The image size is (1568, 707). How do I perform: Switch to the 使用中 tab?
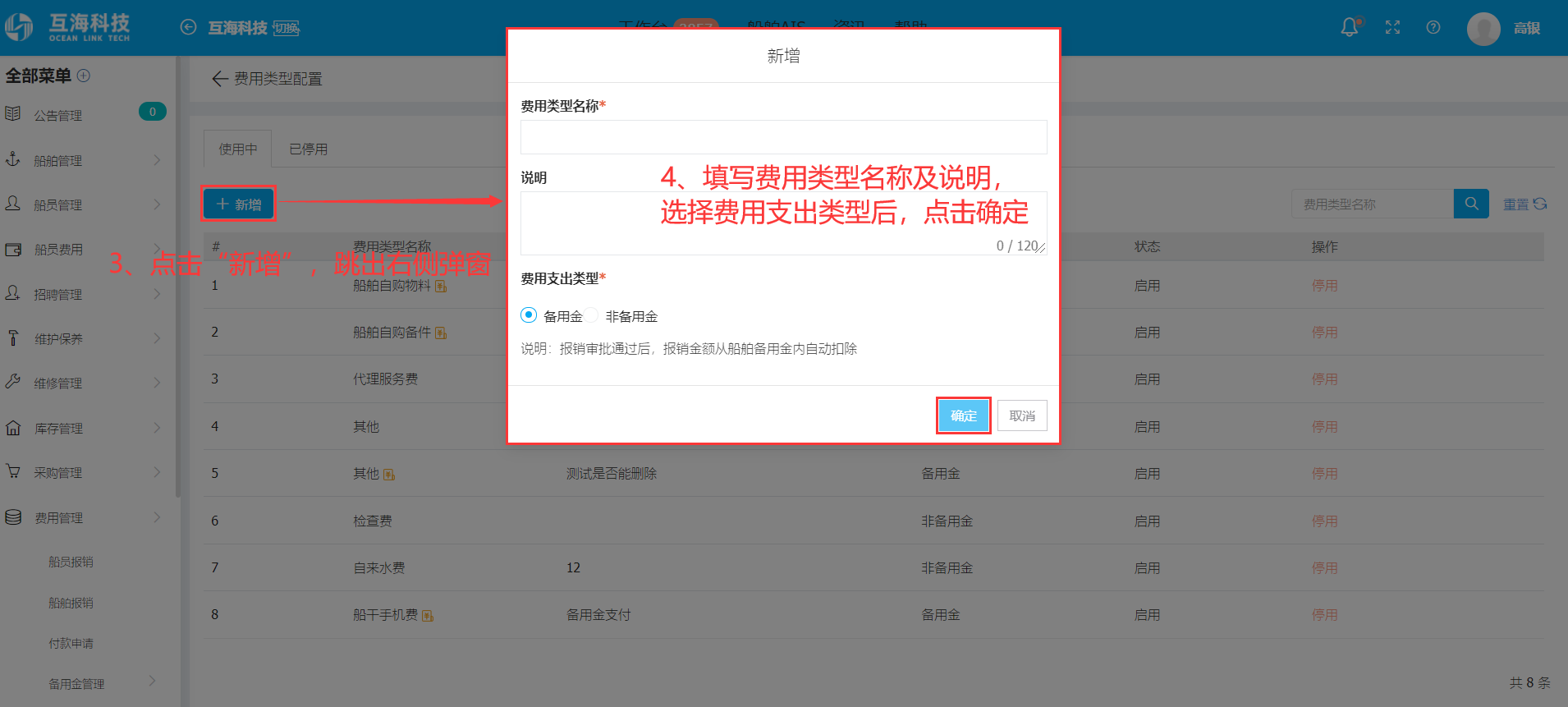[238, 149]
